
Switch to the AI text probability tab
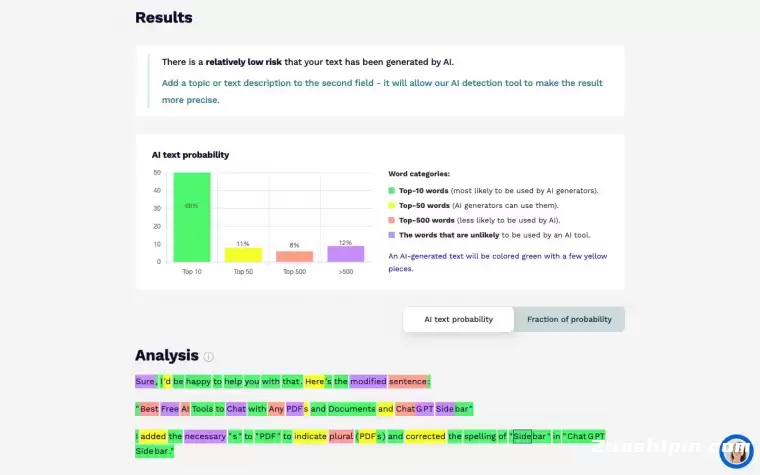458,319
